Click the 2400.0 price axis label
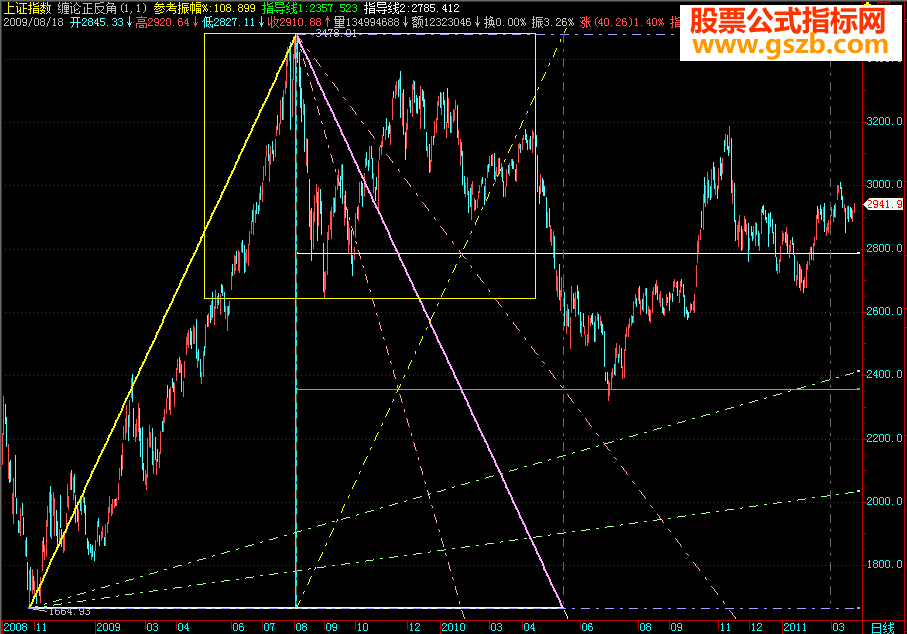 point(884,374)
